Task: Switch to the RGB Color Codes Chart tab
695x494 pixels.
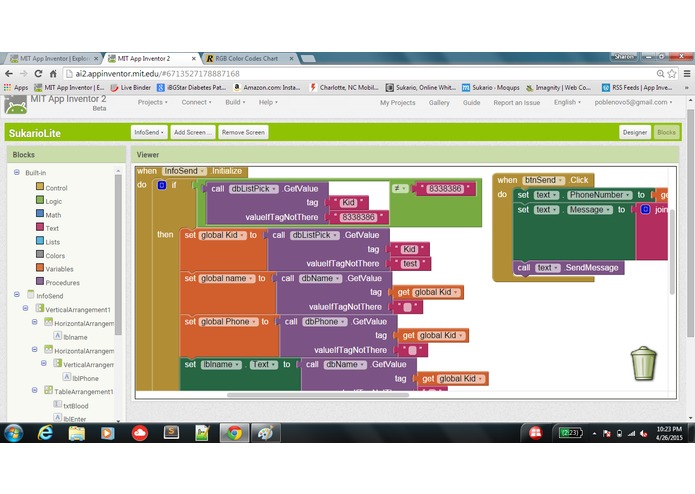Action: (x=248, y=58)
